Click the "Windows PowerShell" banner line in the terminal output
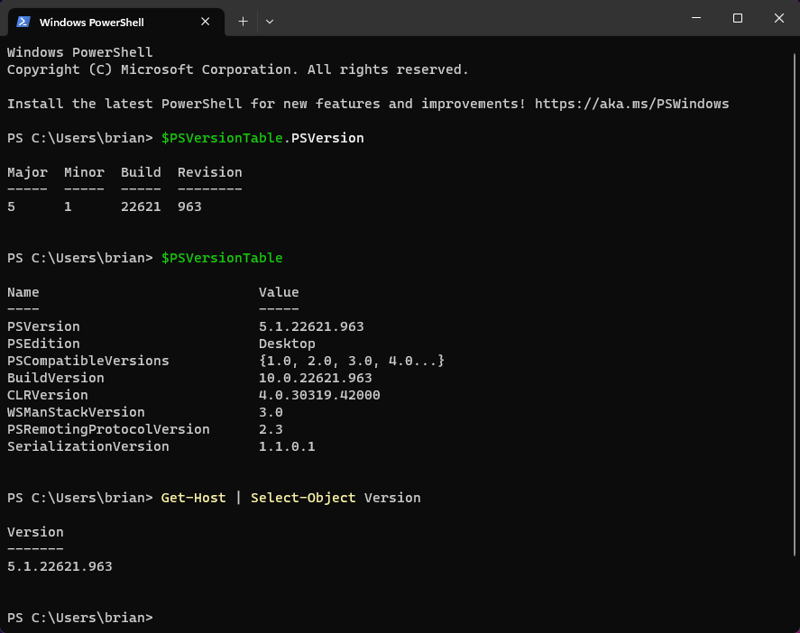Viewport: 800px width, 633px height. pos(80,53)
